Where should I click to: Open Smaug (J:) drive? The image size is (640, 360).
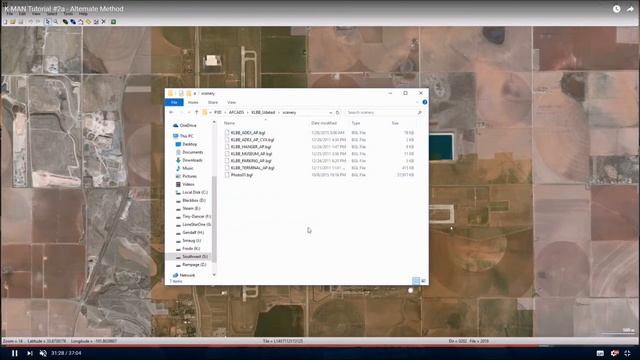[x=191, y=241]
